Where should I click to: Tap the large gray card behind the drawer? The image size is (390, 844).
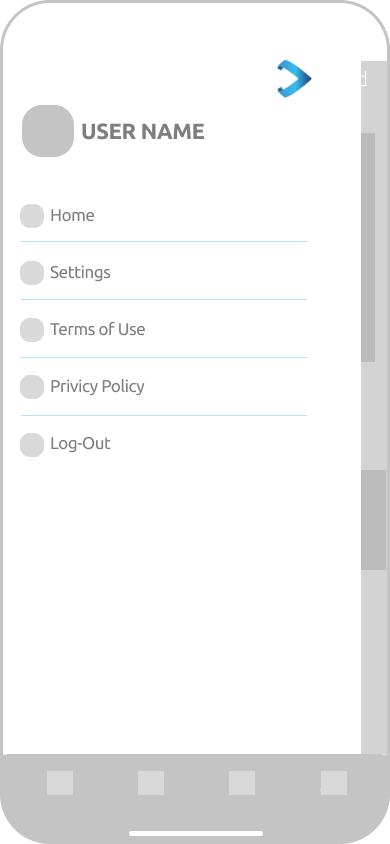pyautogui.click(x=368, y=248)
